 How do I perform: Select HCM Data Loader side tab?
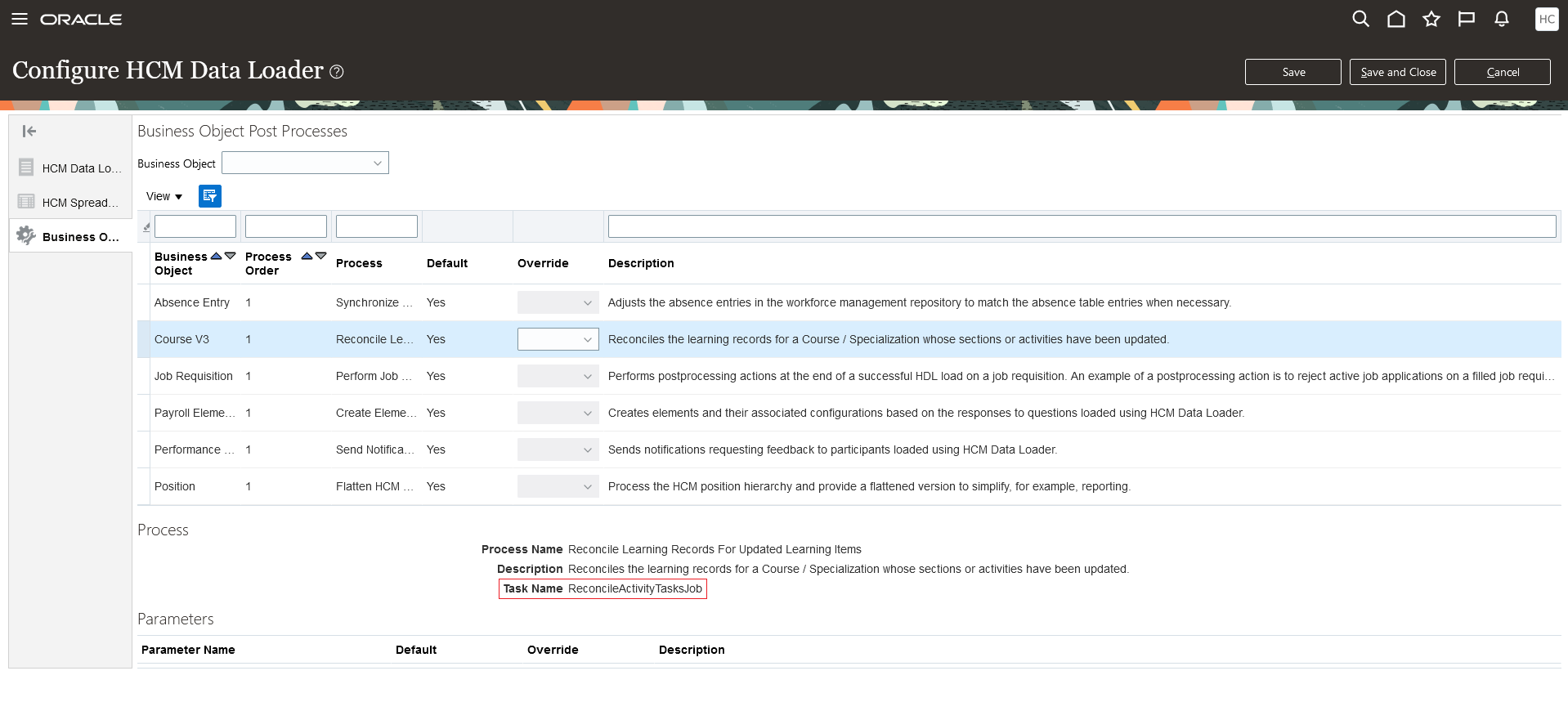(70, 168)
